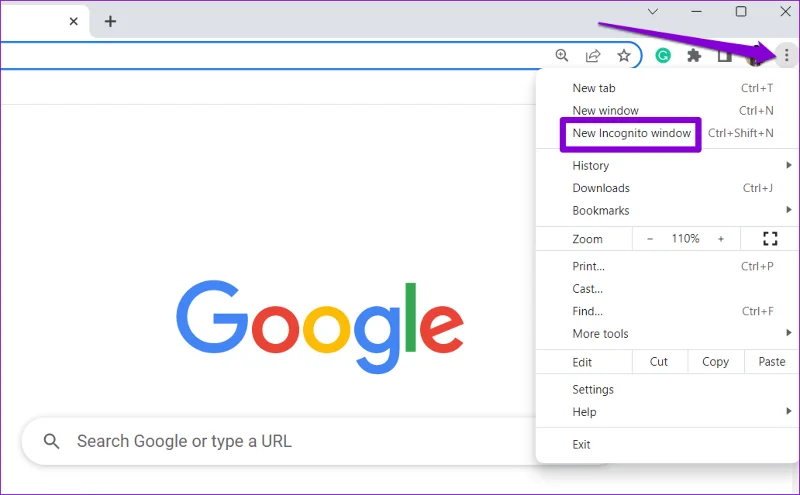This screenshot has height=495, width=800.
Task: Bookmark this page with the star icon
Action: coord(623,55)
